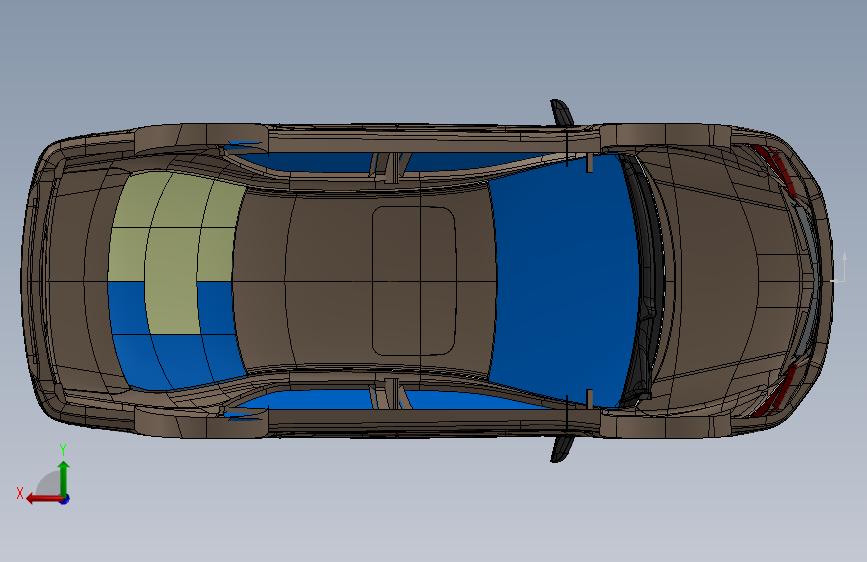
Task: Click the blue Z-axis dot on the triad
Action: (x=65, y=499)
